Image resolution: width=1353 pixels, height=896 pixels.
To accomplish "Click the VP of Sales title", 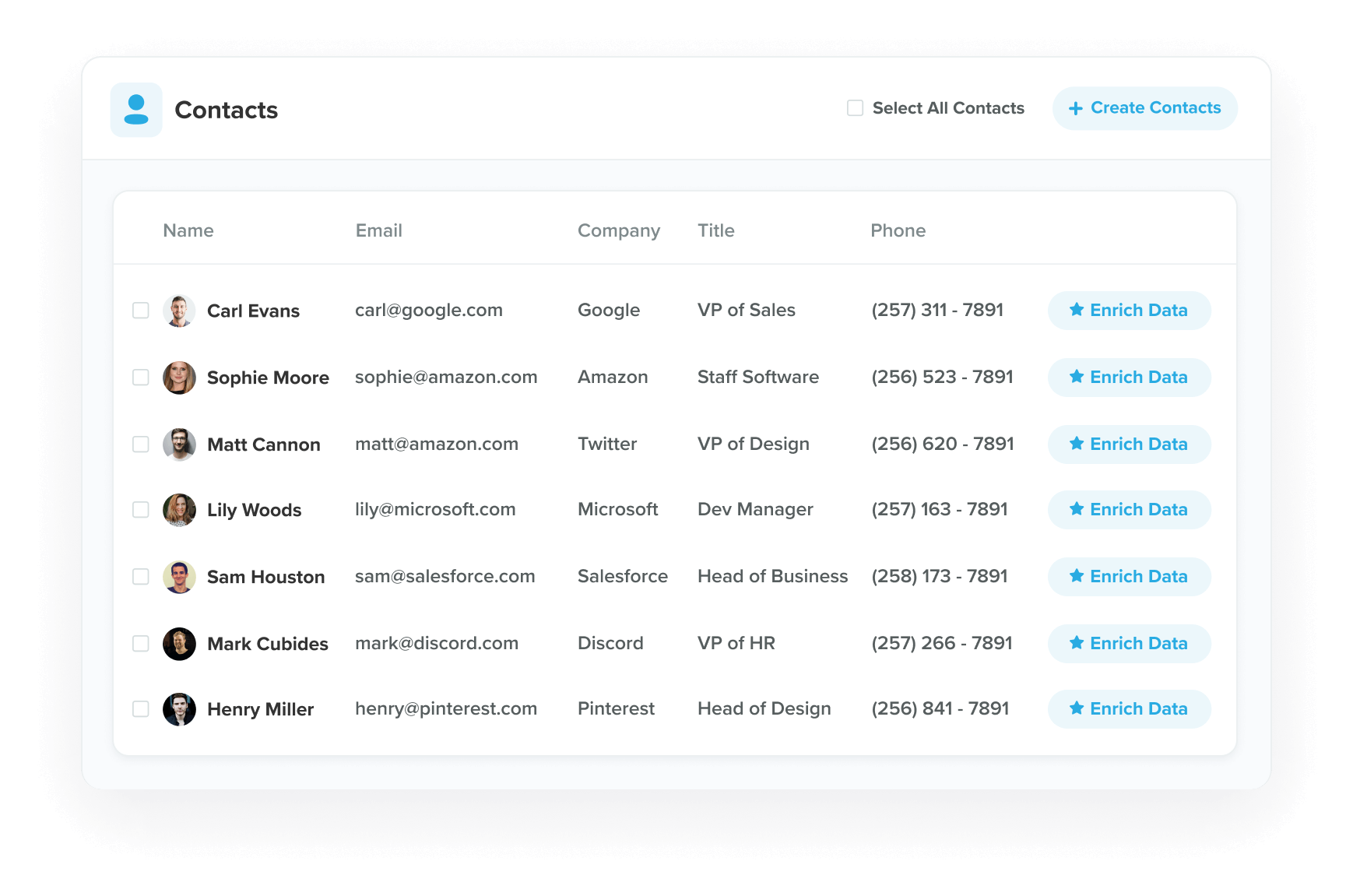I will point(747,310).
